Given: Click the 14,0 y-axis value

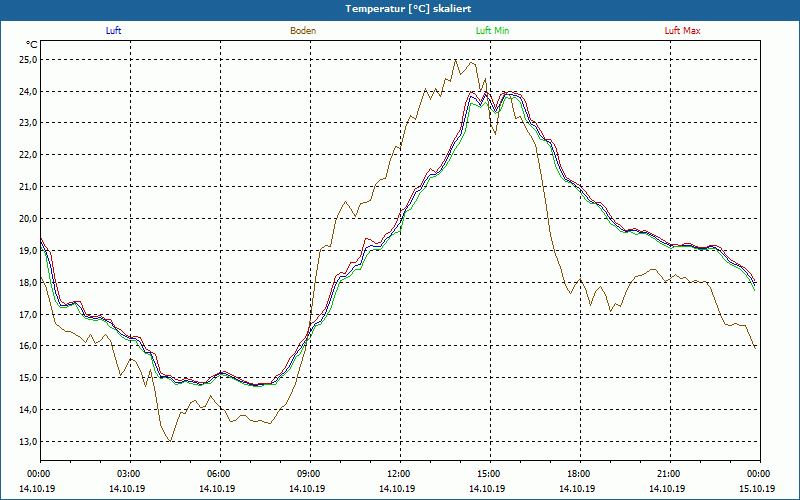Looking at the screenshot, I should 29,410.
